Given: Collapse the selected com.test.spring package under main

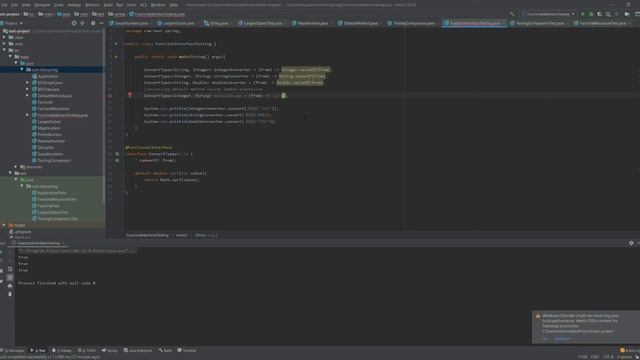Looking at the screenshot, I should [x=22, y=69].
